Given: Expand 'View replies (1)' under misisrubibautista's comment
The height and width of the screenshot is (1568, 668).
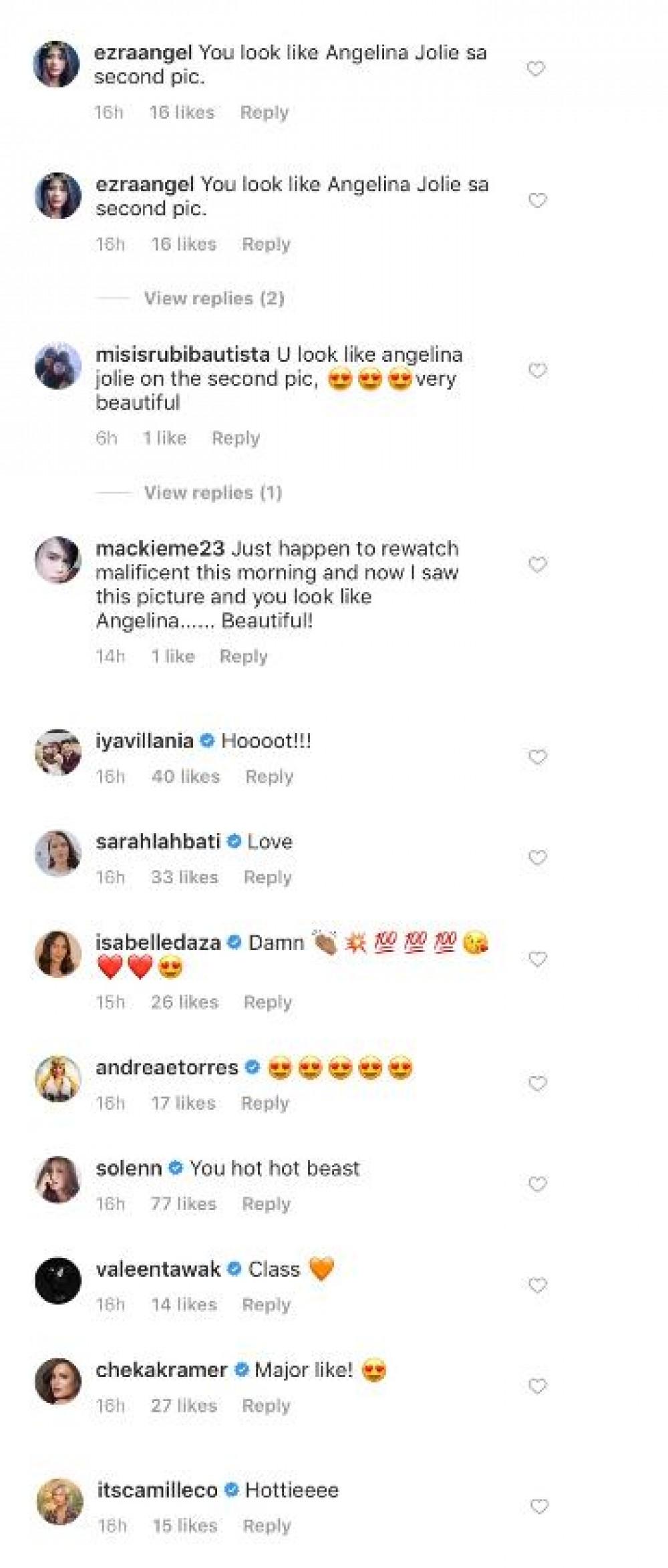Looking at the screenshot, I should pos(213,492).
